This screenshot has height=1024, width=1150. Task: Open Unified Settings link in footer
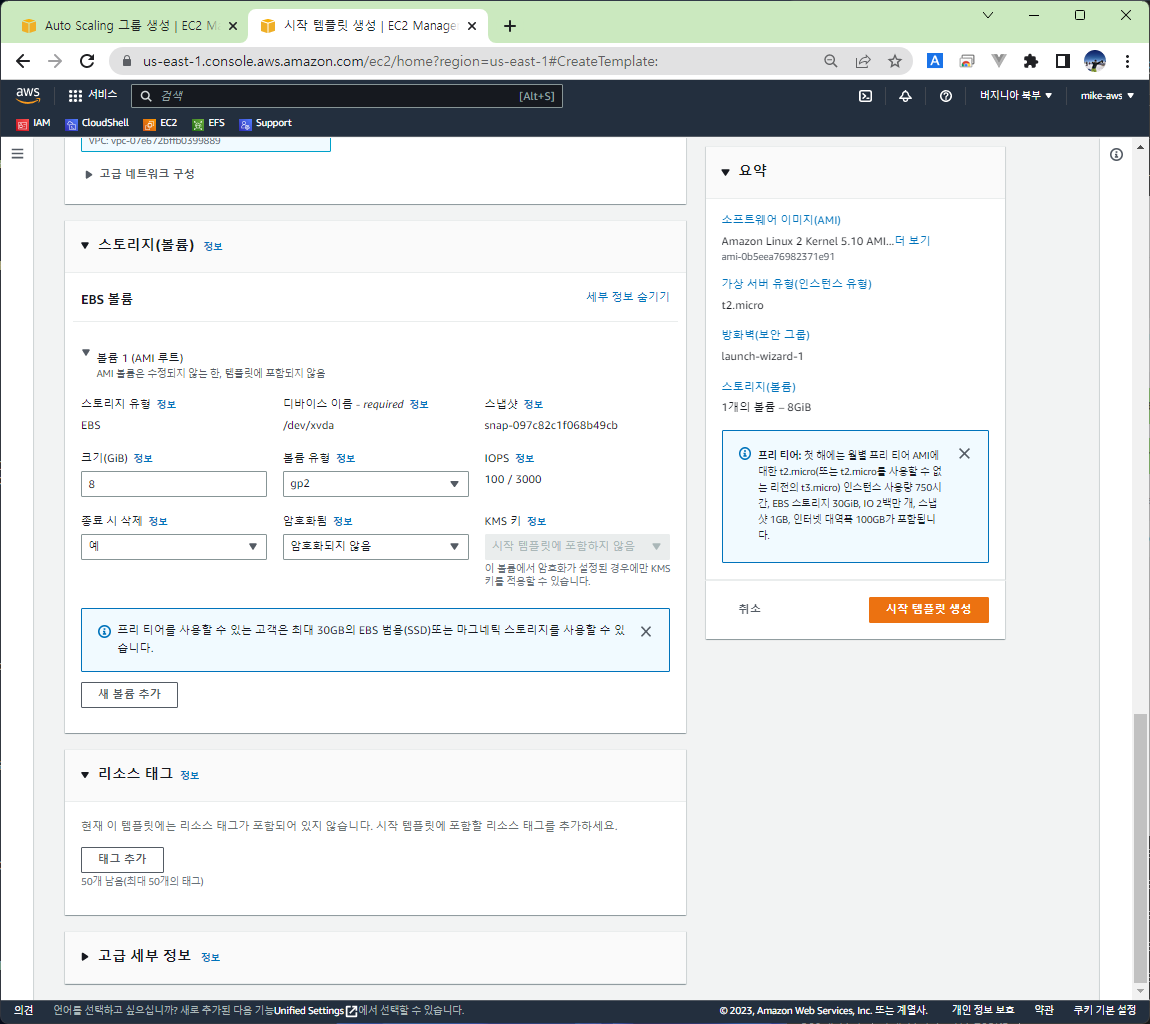coord(315,1011)
